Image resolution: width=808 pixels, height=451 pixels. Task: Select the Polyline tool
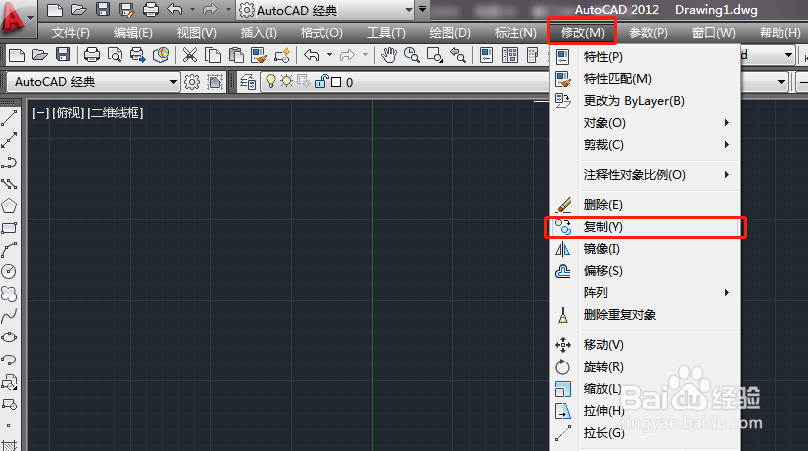(9, 162)
